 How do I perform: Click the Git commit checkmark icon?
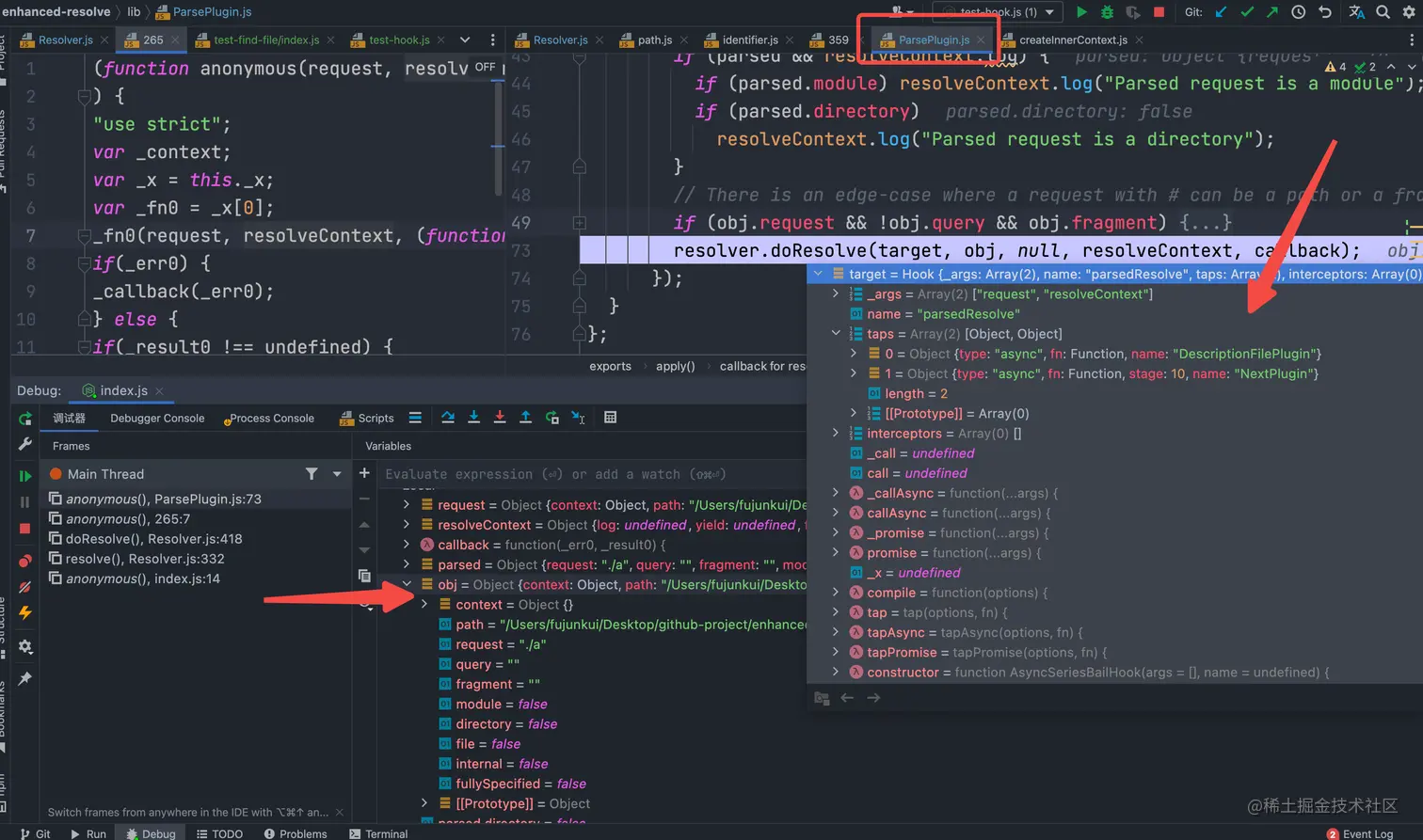point(1247,12)
